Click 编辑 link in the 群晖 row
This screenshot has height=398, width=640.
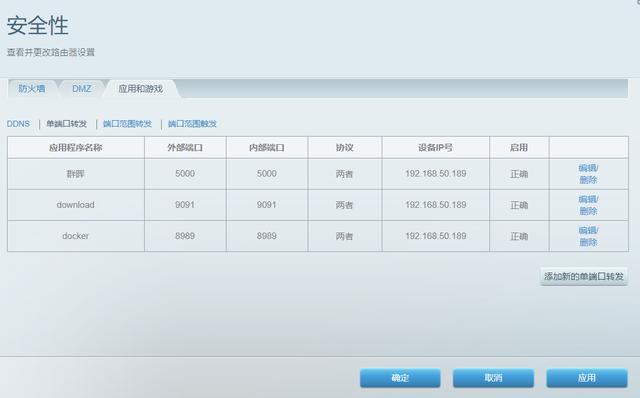click(587, 168)
